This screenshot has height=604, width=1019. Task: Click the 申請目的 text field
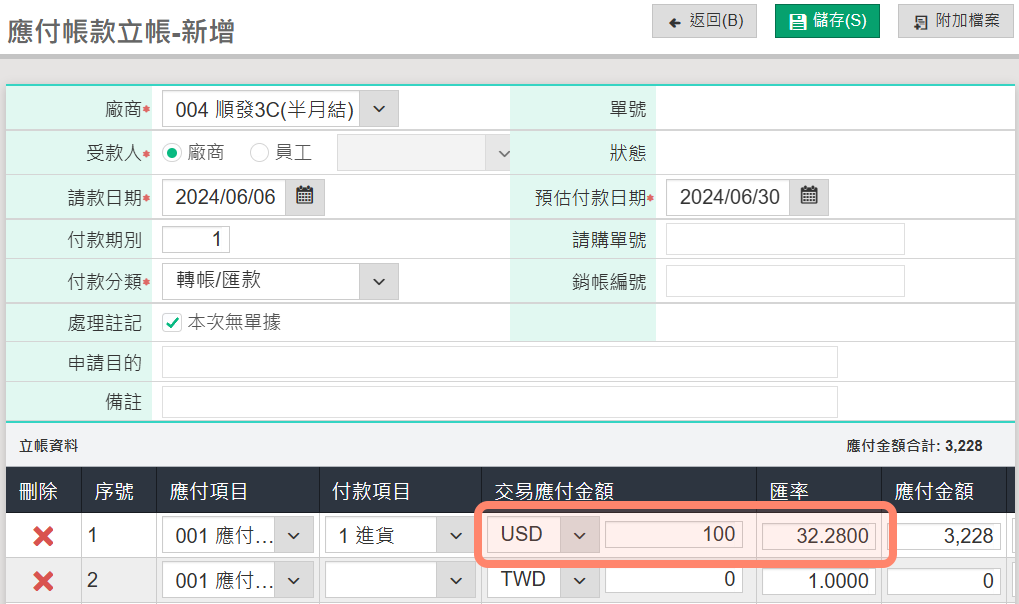click(499, 362)
